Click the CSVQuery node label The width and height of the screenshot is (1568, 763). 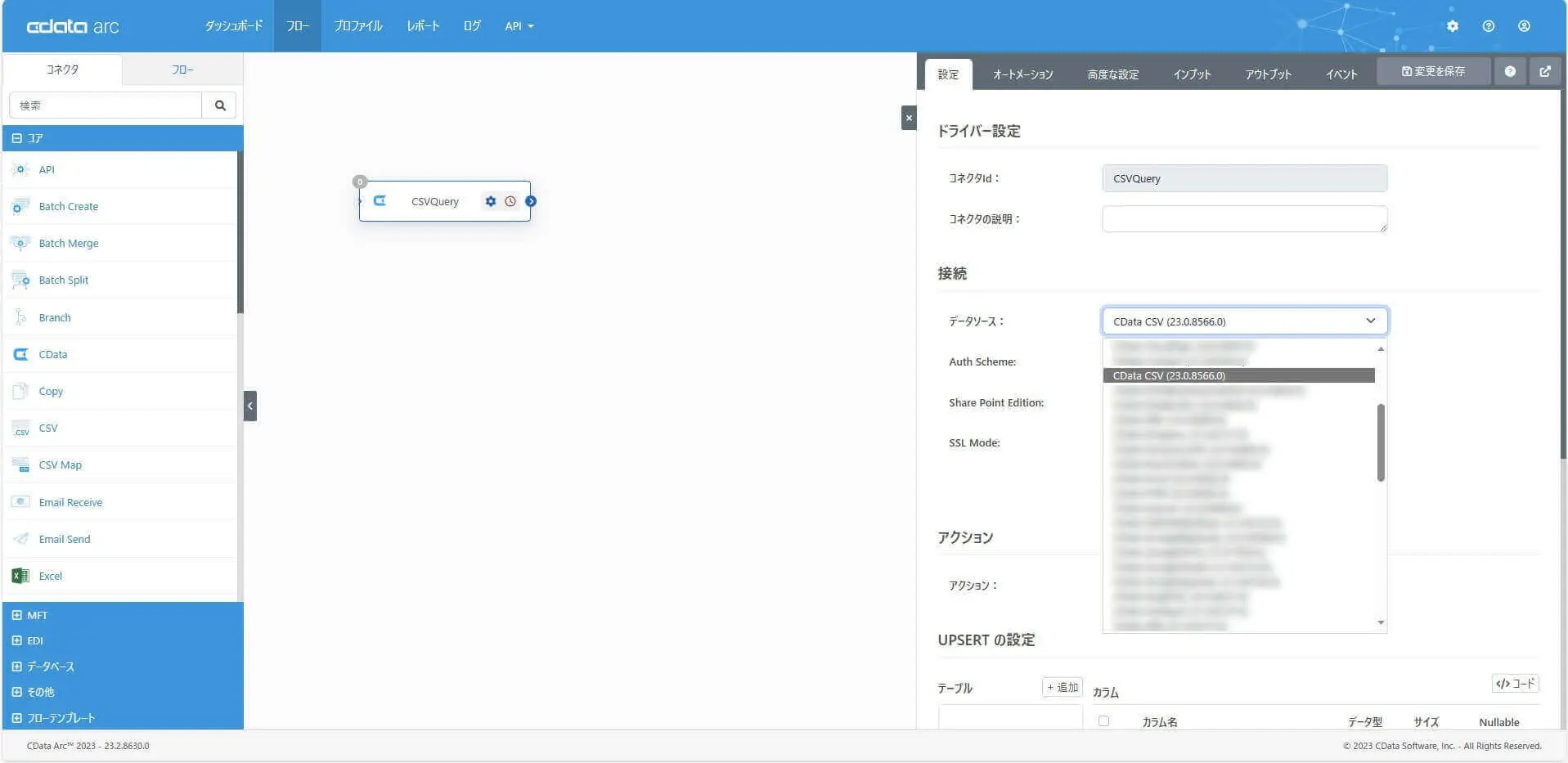pyautogui.click(x=435, y=202)
